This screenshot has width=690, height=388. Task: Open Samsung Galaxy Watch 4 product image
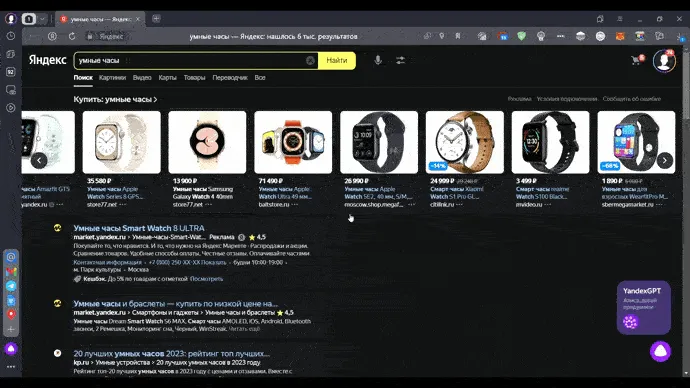click(207, 142)
